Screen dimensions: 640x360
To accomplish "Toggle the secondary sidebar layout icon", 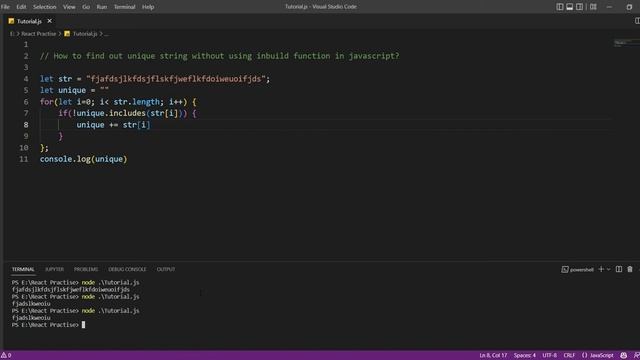I will [579, 7].
